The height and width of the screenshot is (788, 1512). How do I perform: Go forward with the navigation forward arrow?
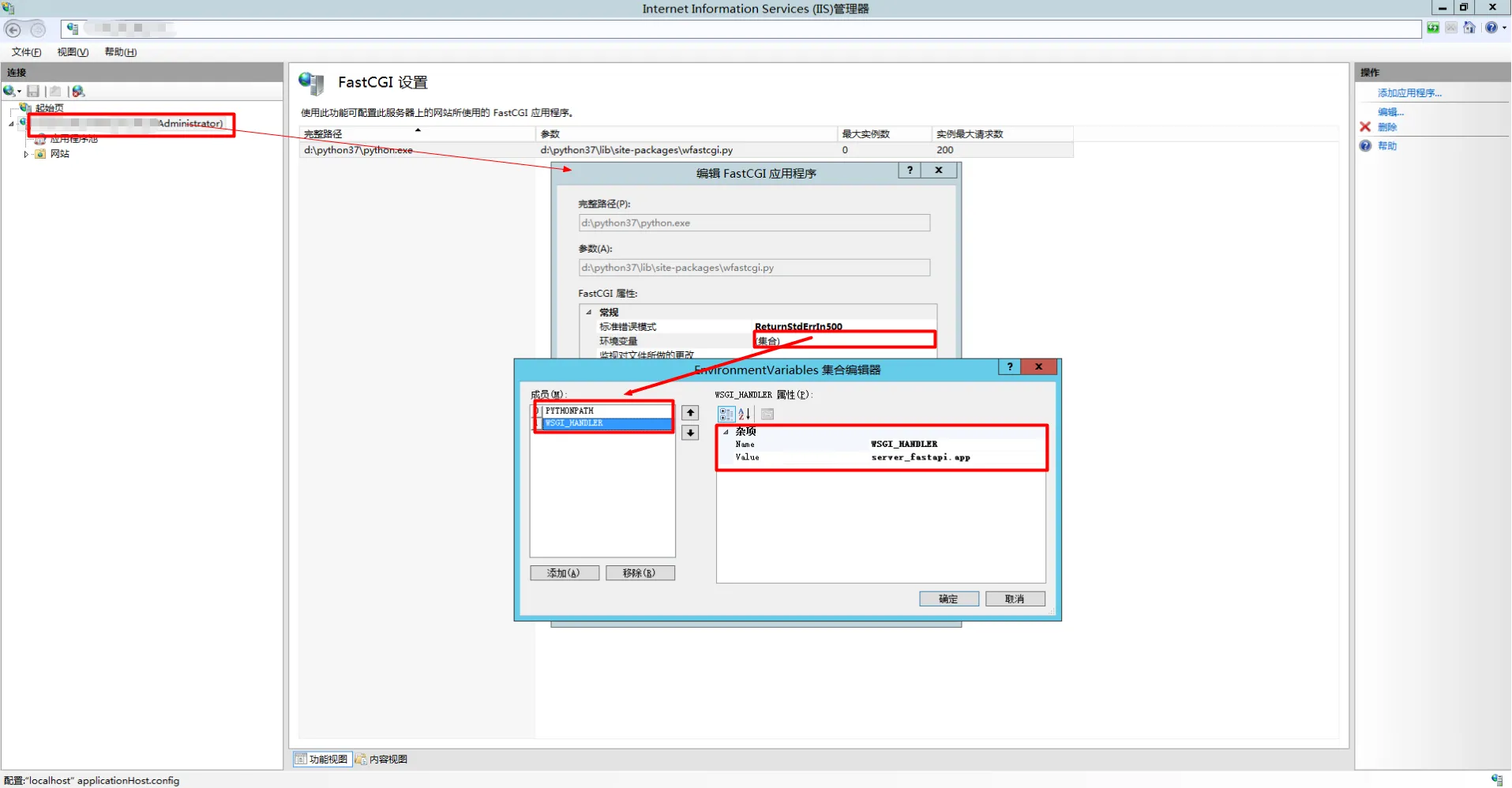click(x=38, y=30)
